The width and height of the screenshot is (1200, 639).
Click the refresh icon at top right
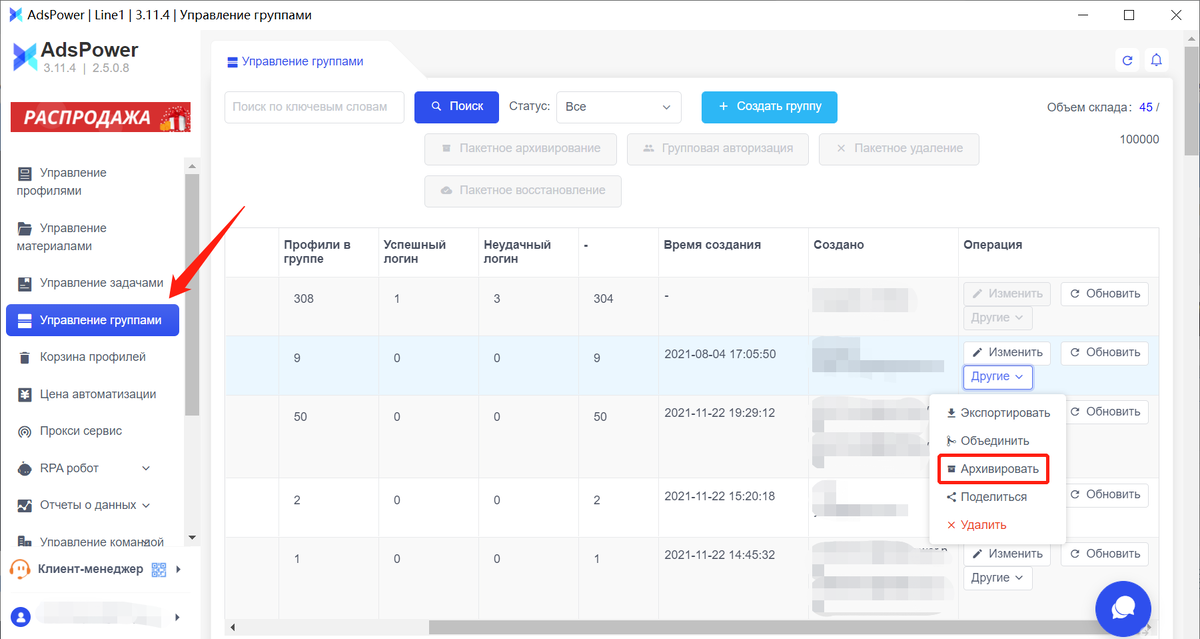(x=1128, y=60)
